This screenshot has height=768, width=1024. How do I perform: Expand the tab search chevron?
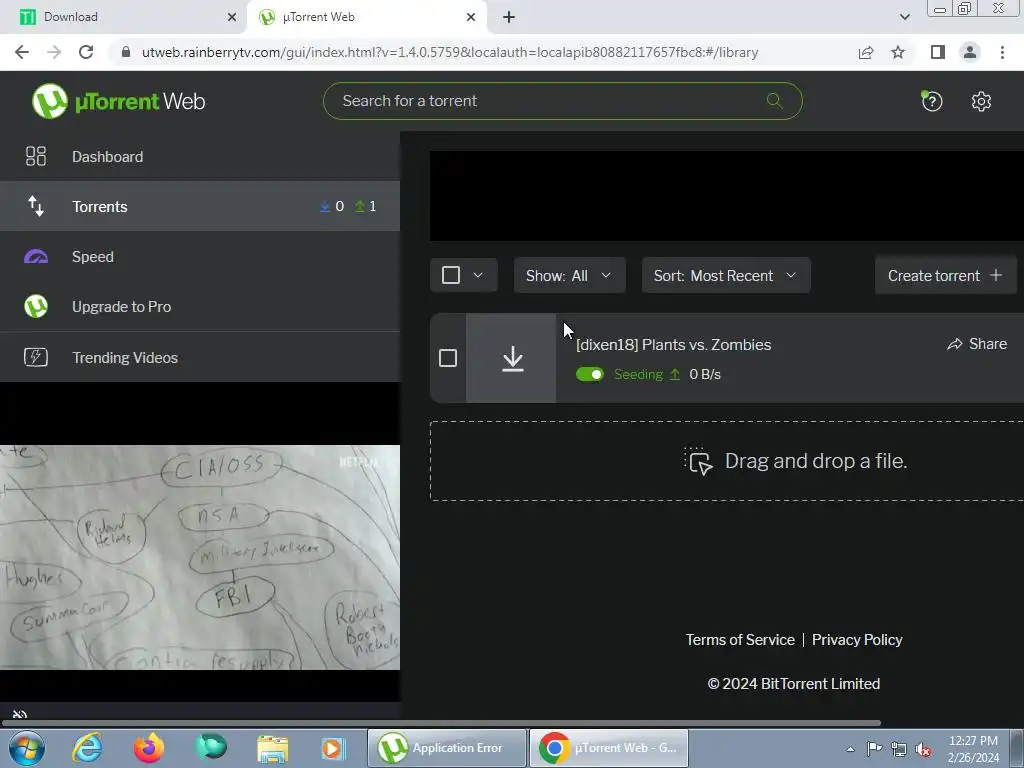tap(904, 17)
